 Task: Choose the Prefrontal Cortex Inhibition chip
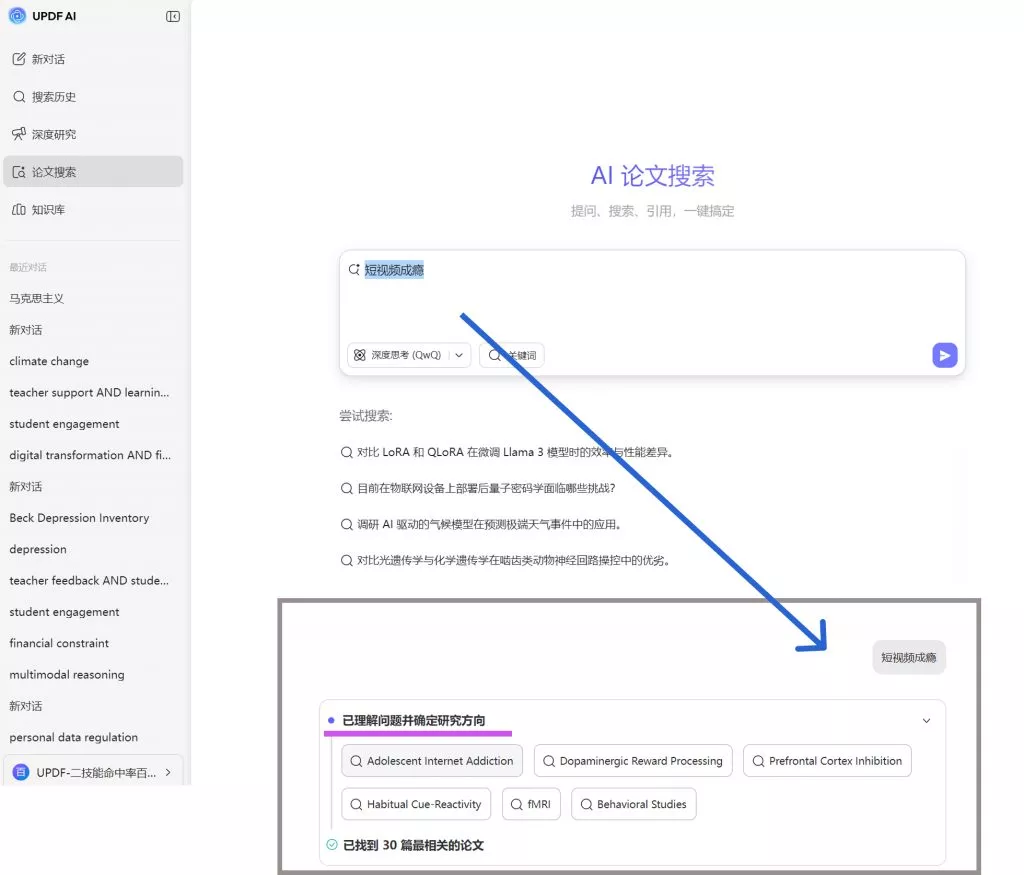[x=827, y=761]
